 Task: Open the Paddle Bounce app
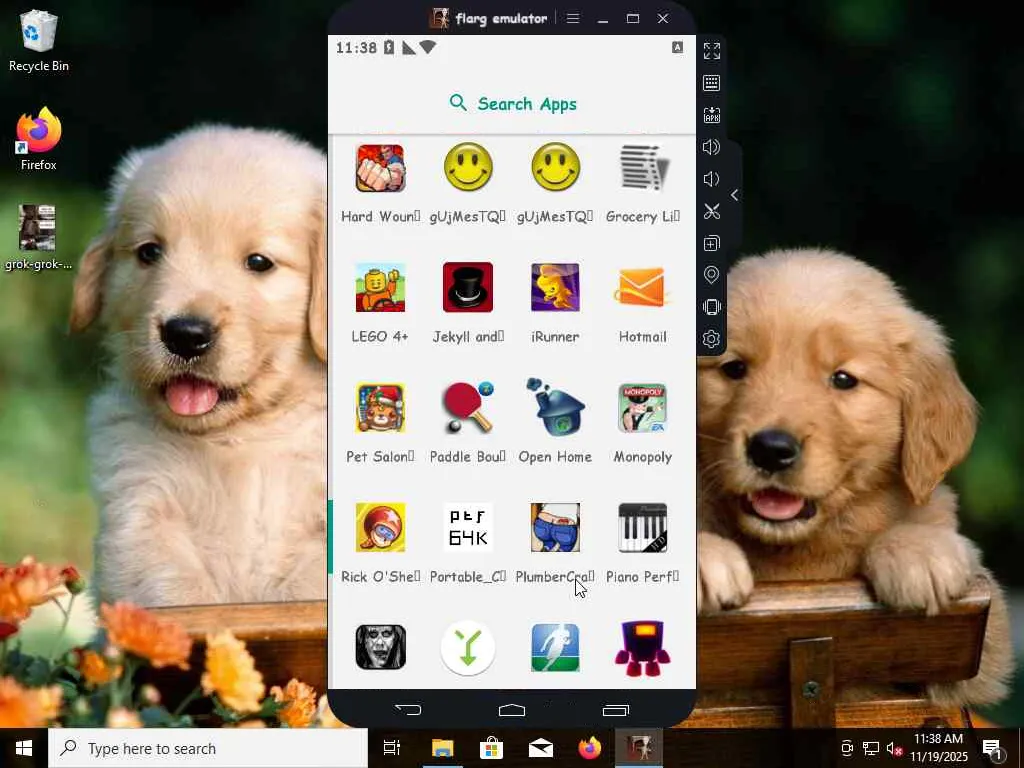click(x=468, y=408)
